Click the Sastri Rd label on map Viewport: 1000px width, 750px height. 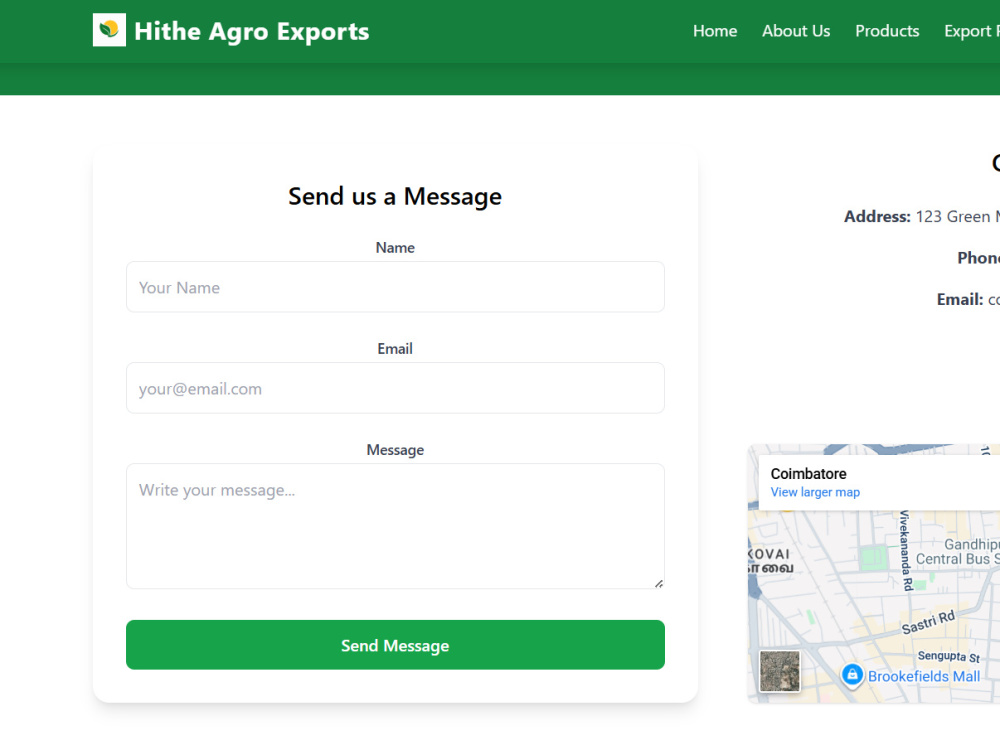point(928,622)
